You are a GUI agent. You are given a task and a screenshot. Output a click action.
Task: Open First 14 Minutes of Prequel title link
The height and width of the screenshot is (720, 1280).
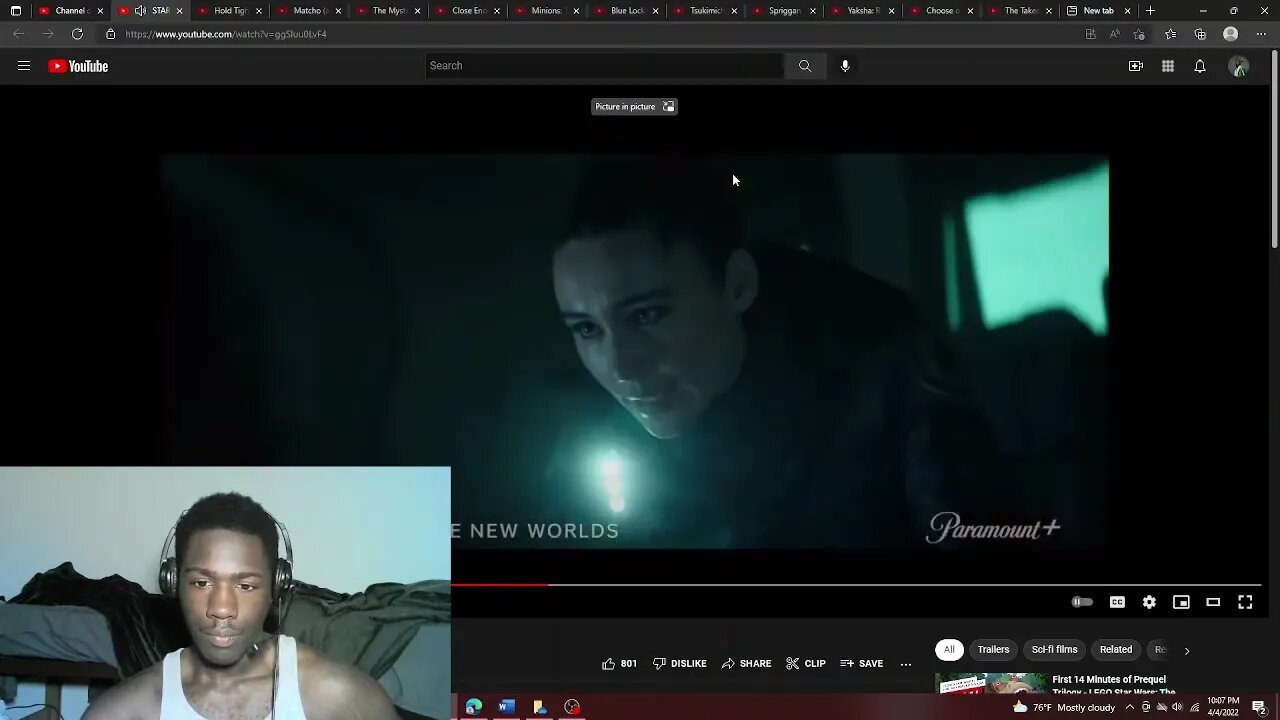point(1112,685)
